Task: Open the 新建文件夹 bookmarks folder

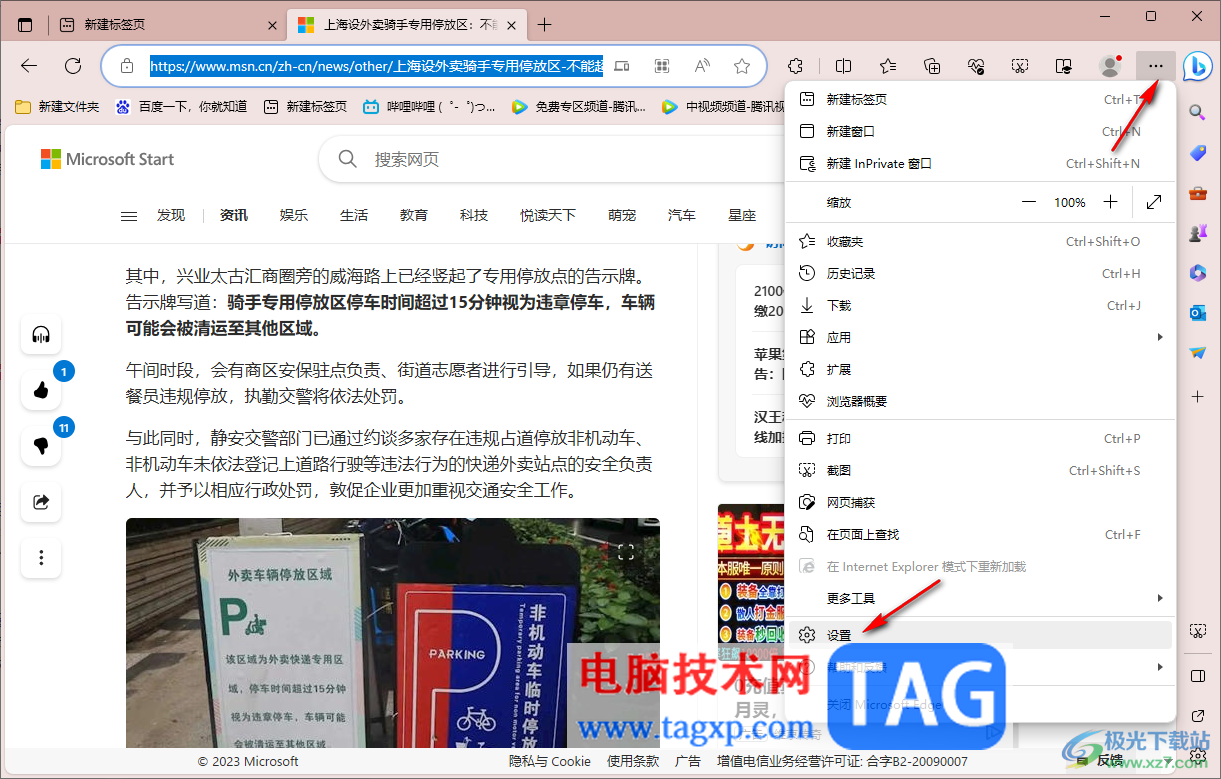Action: tap(57, 106)
